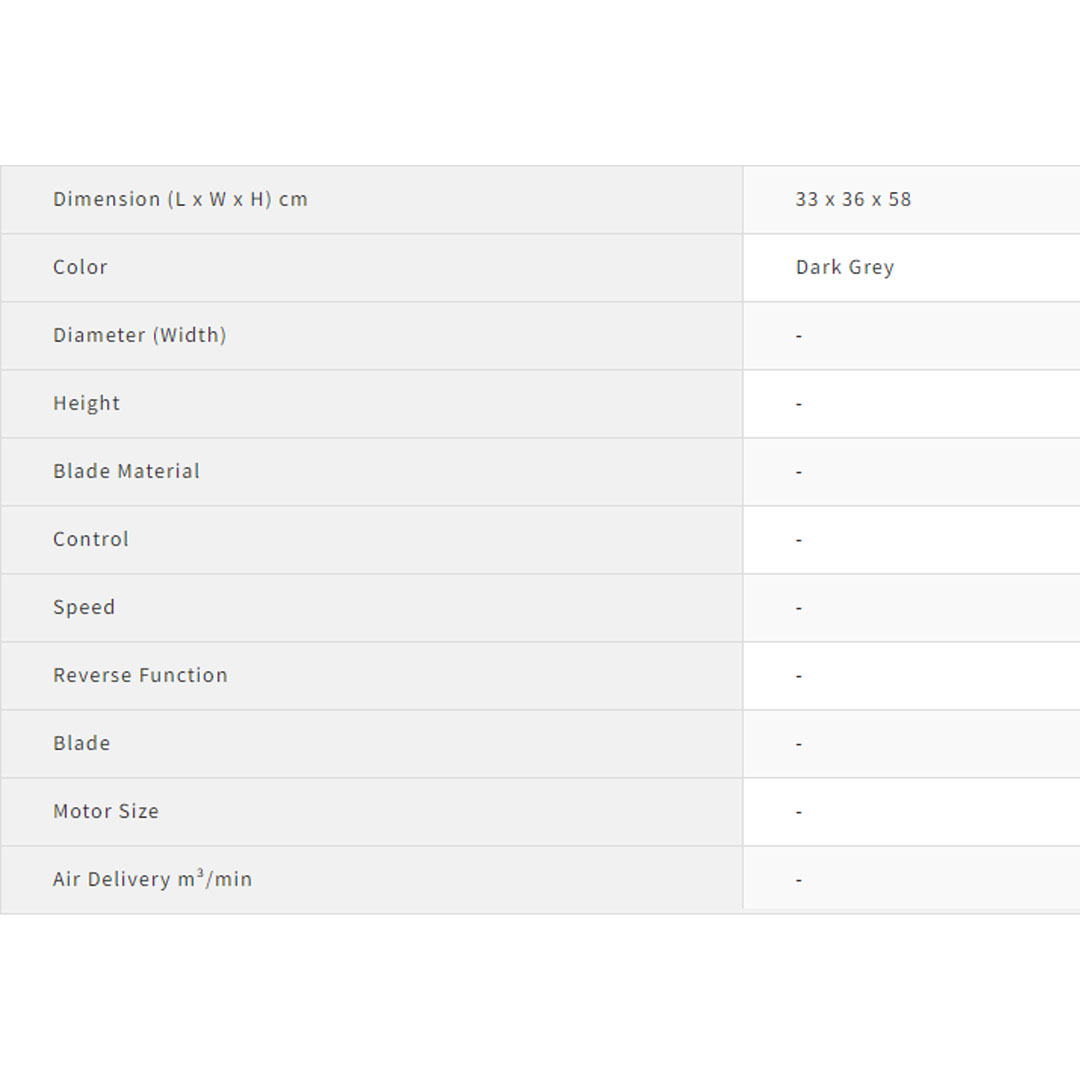Click the dash value in the Control row
1080x1080 pixels.
coord(799,540)
